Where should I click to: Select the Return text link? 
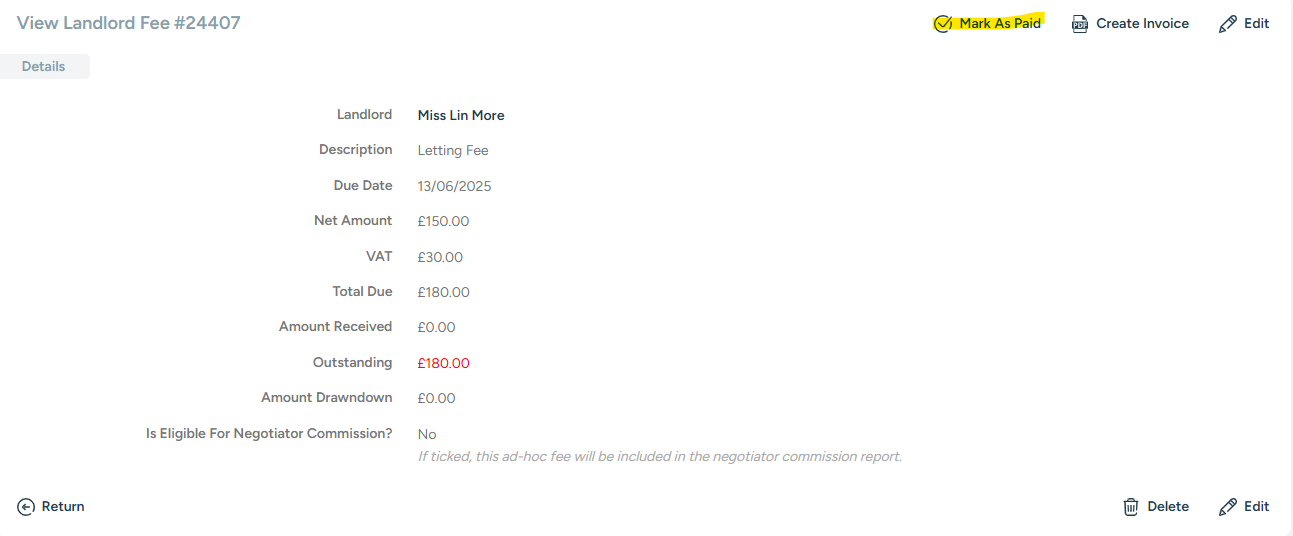[63, 507]
